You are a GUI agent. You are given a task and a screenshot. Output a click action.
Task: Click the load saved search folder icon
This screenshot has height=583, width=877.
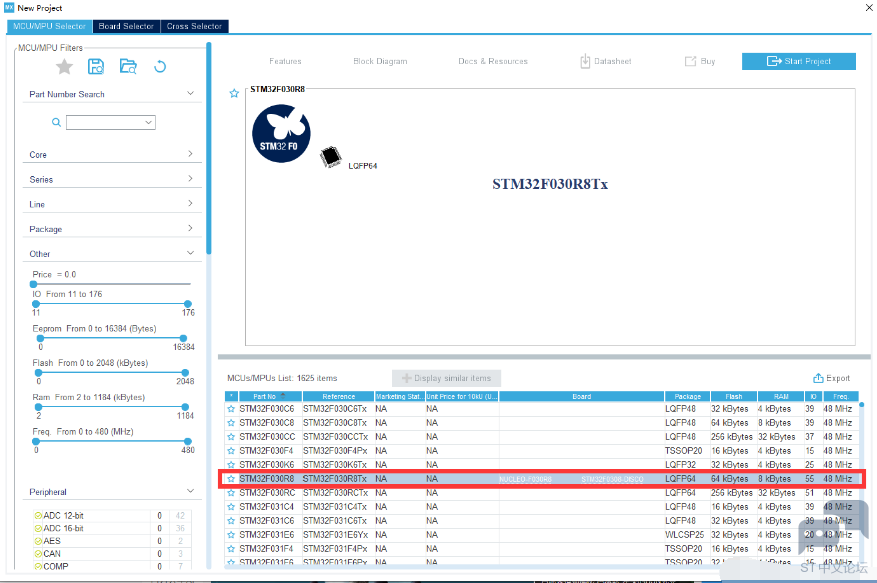(128, 67)
